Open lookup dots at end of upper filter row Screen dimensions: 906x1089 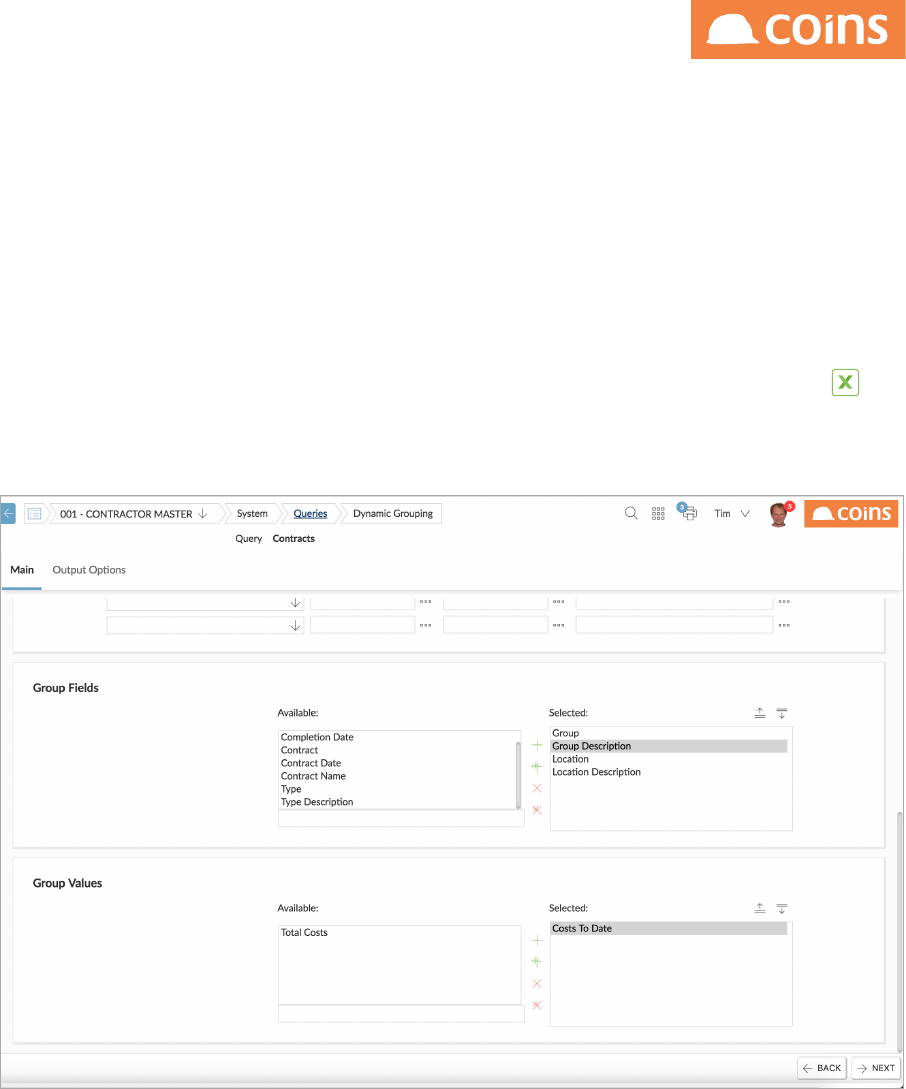[784, 602]
